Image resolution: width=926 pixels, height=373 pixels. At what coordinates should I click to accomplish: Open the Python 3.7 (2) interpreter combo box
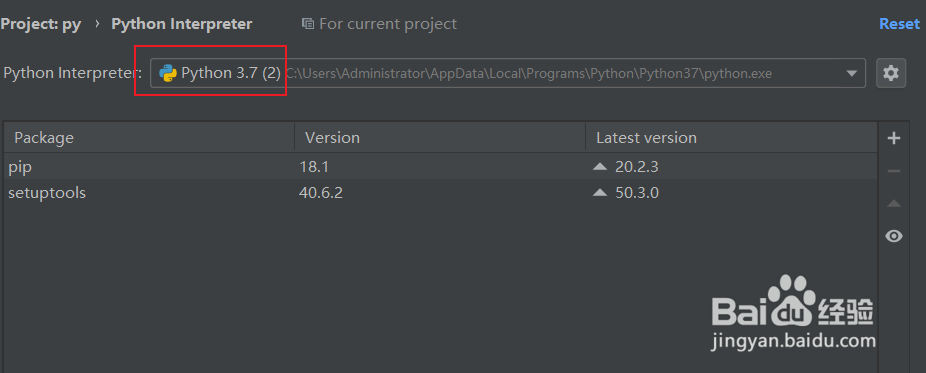pyautogui.click(x=508, y=73)
